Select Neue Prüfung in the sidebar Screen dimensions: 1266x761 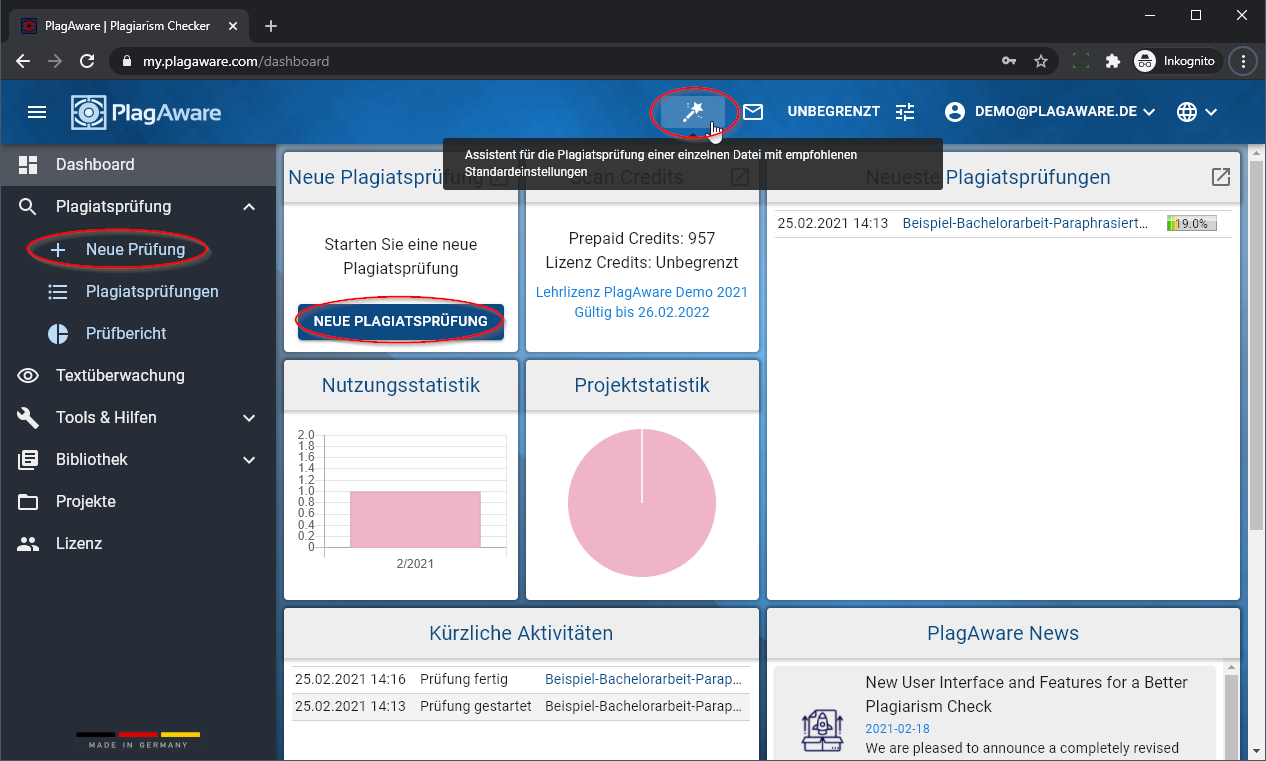tap(138, 249)
